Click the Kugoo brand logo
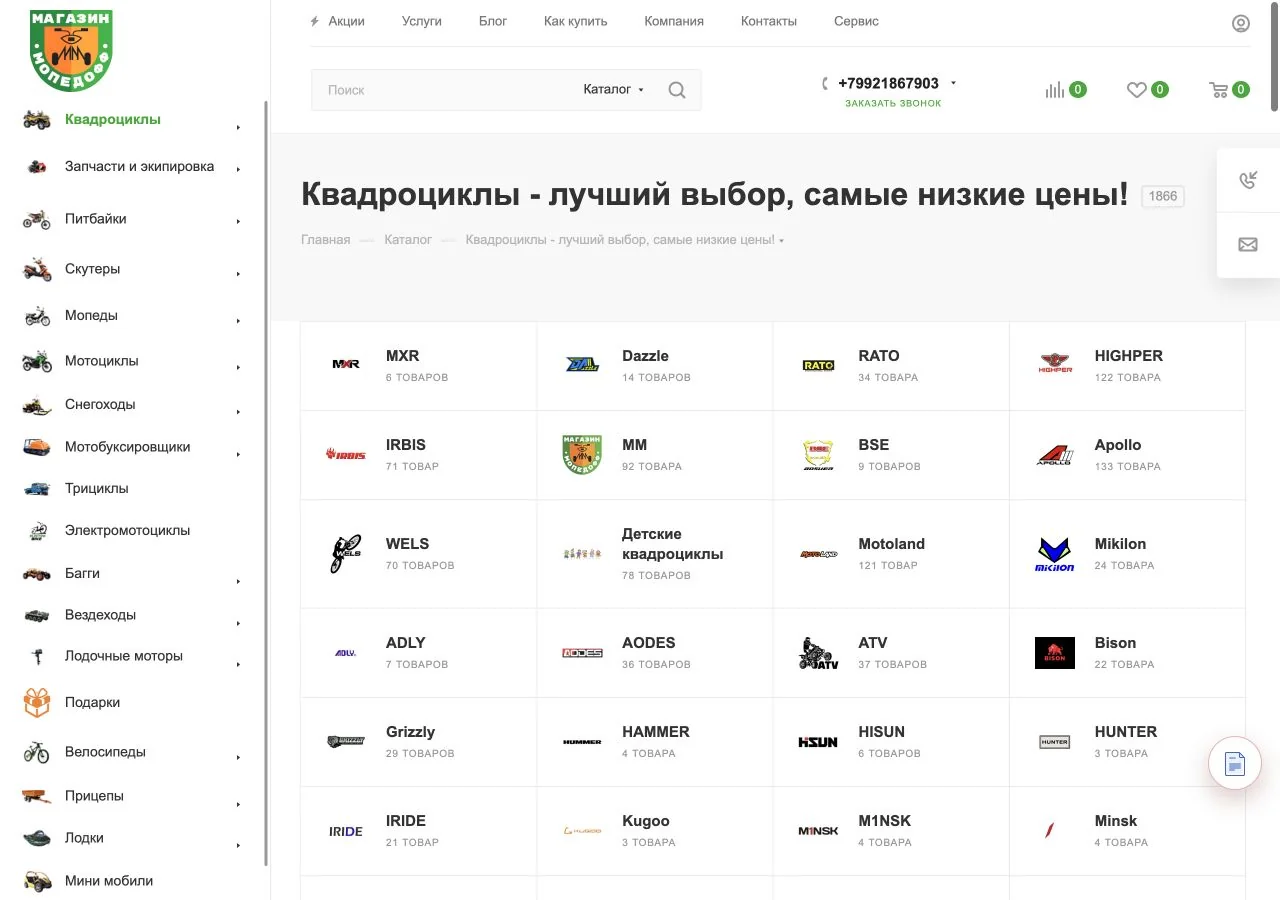The width and height of the screenshot is (1280, 900). coord(582,831)
